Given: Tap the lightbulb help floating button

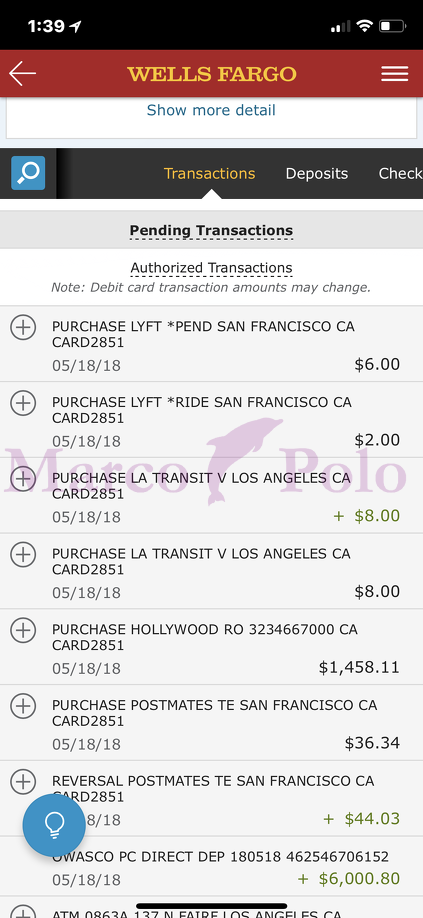Looking at the screenshot, I should coord(54,825).
